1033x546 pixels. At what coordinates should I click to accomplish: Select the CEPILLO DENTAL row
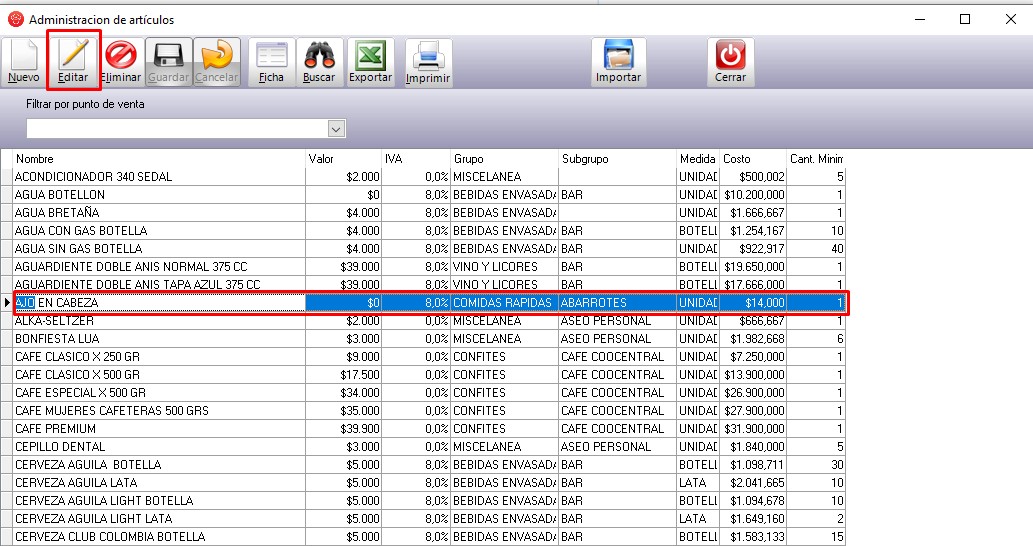tap(158, 447)
